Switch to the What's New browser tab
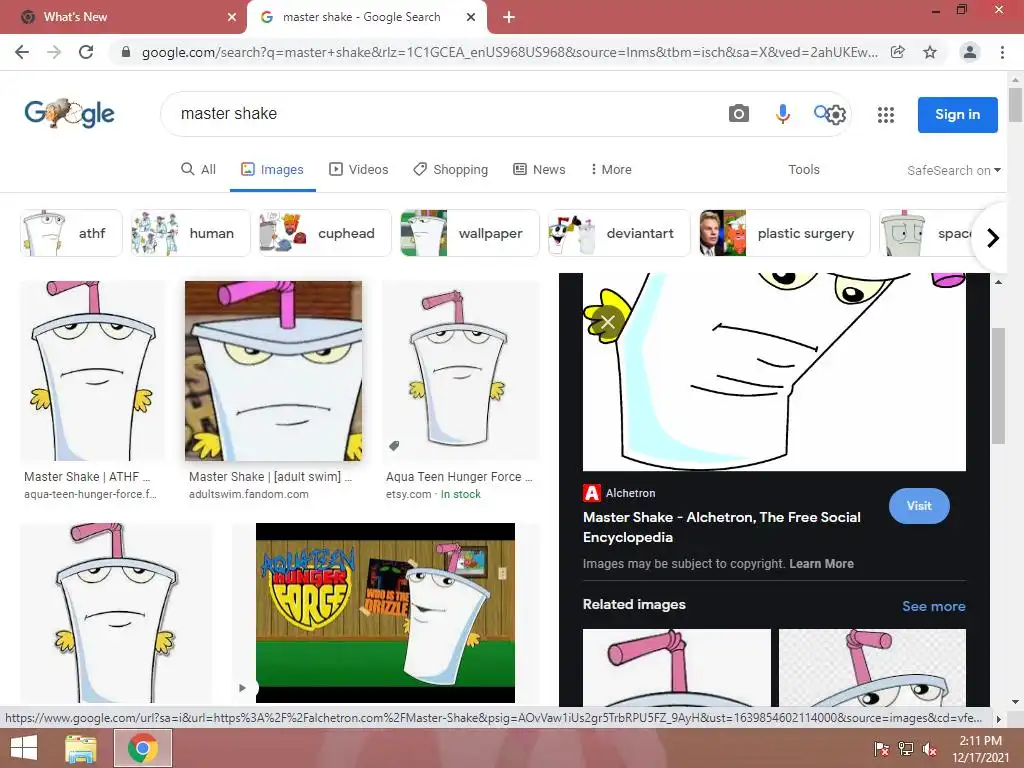This screenshot has width=1024, height=768. tap(123, 17)
